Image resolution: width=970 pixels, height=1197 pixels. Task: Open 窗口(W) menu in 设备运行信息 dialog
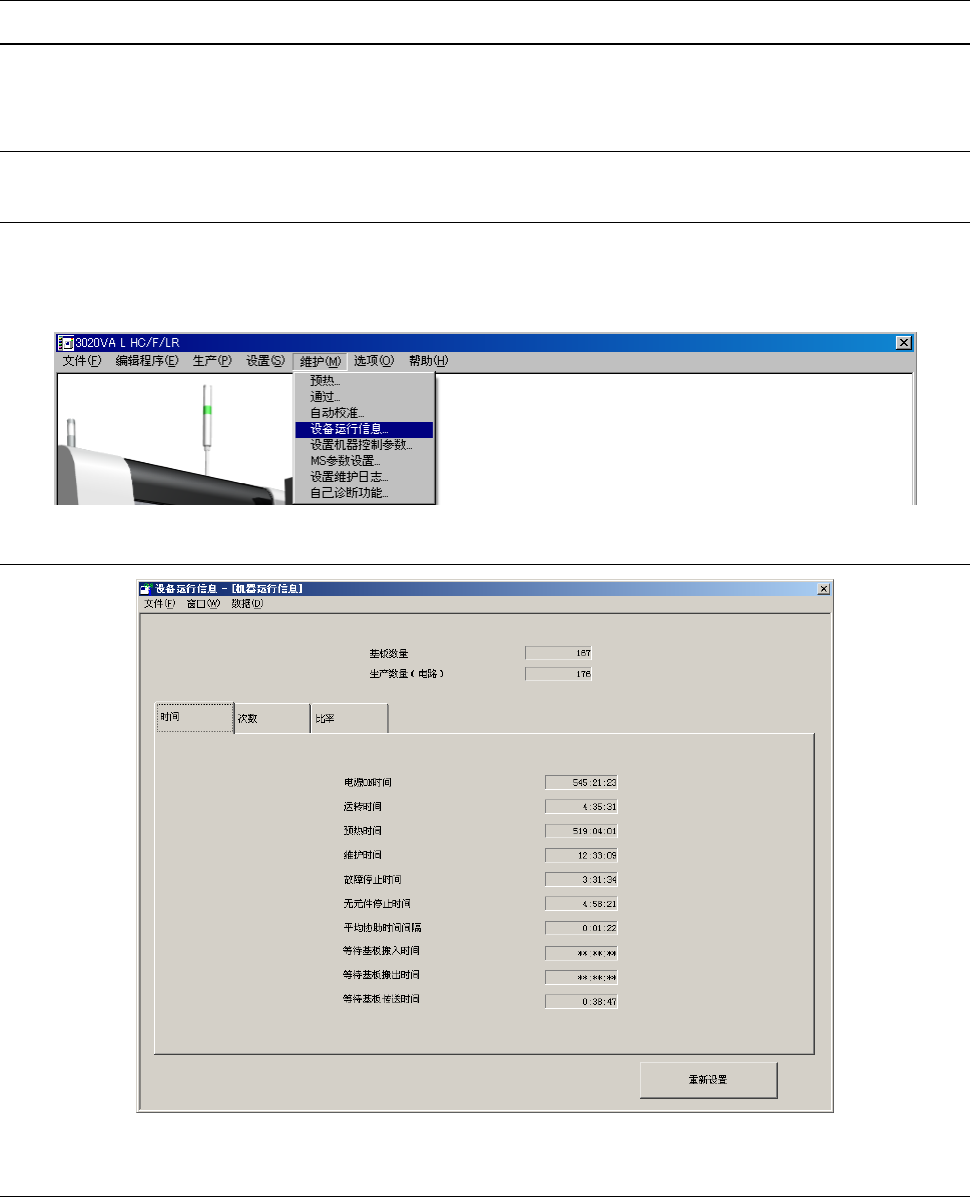(203, 604)
